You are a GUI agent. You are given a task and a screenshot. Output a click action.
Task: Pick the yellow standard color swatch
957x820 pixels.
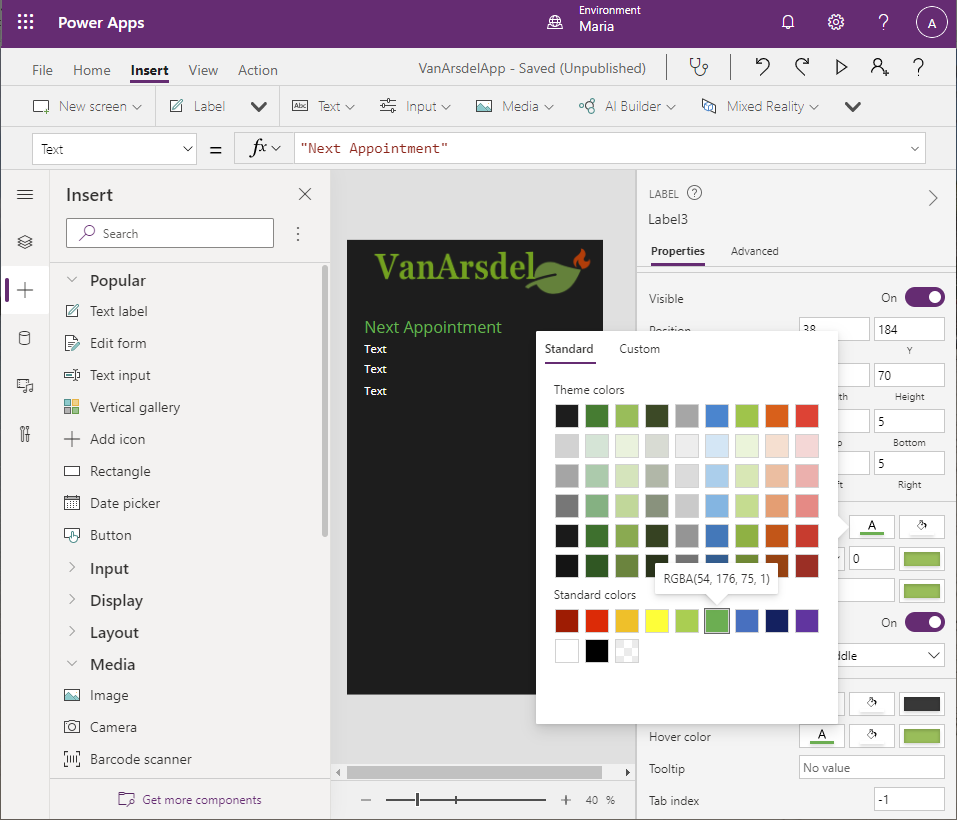pos(657,621)
